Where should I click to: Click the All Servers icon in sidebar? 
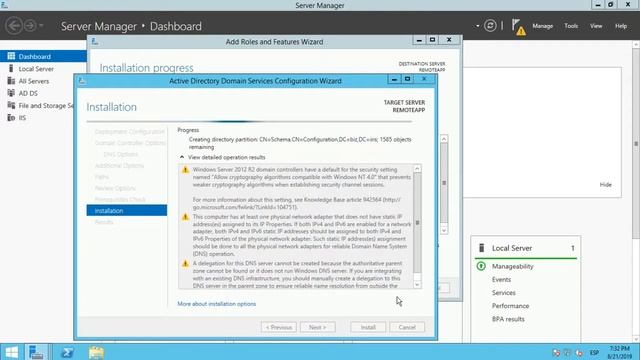11,81
